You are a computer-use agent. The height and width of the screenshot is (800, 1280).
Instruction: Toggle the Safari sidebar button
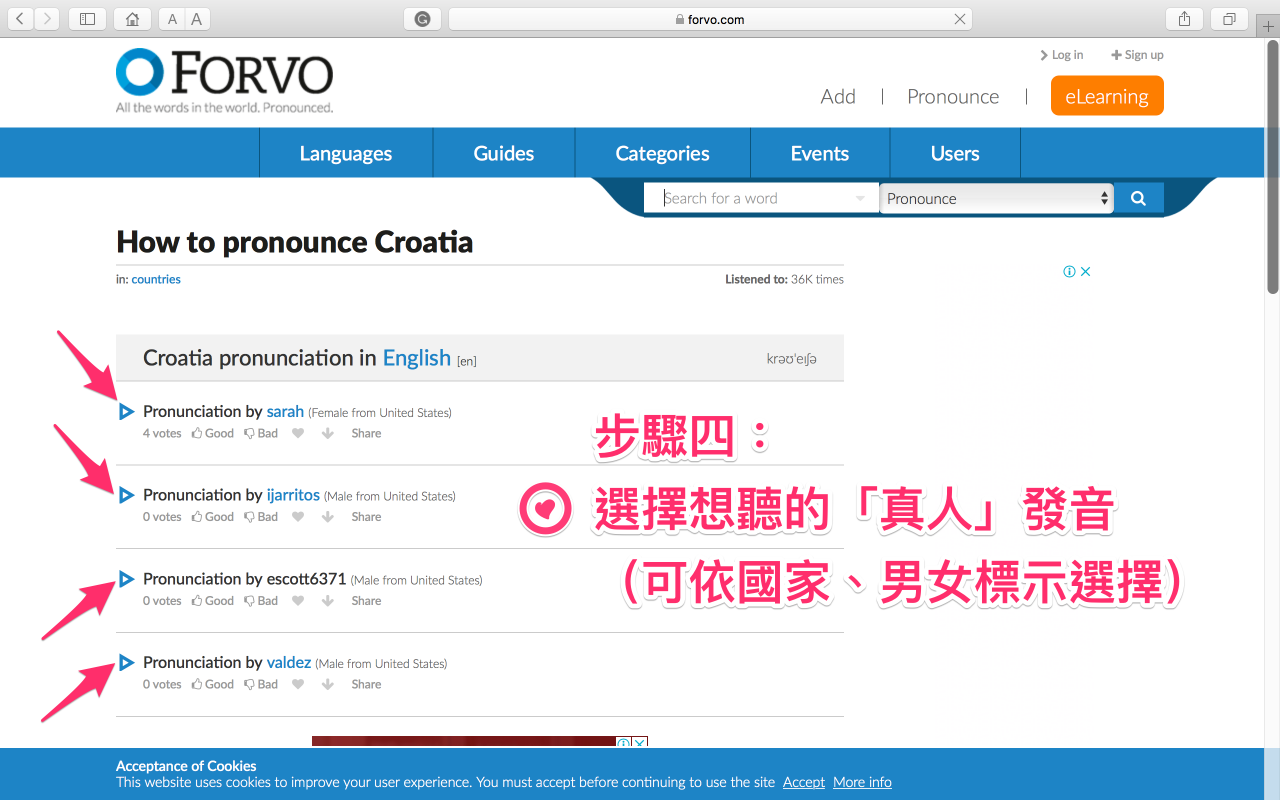click(x=88, y=19)
